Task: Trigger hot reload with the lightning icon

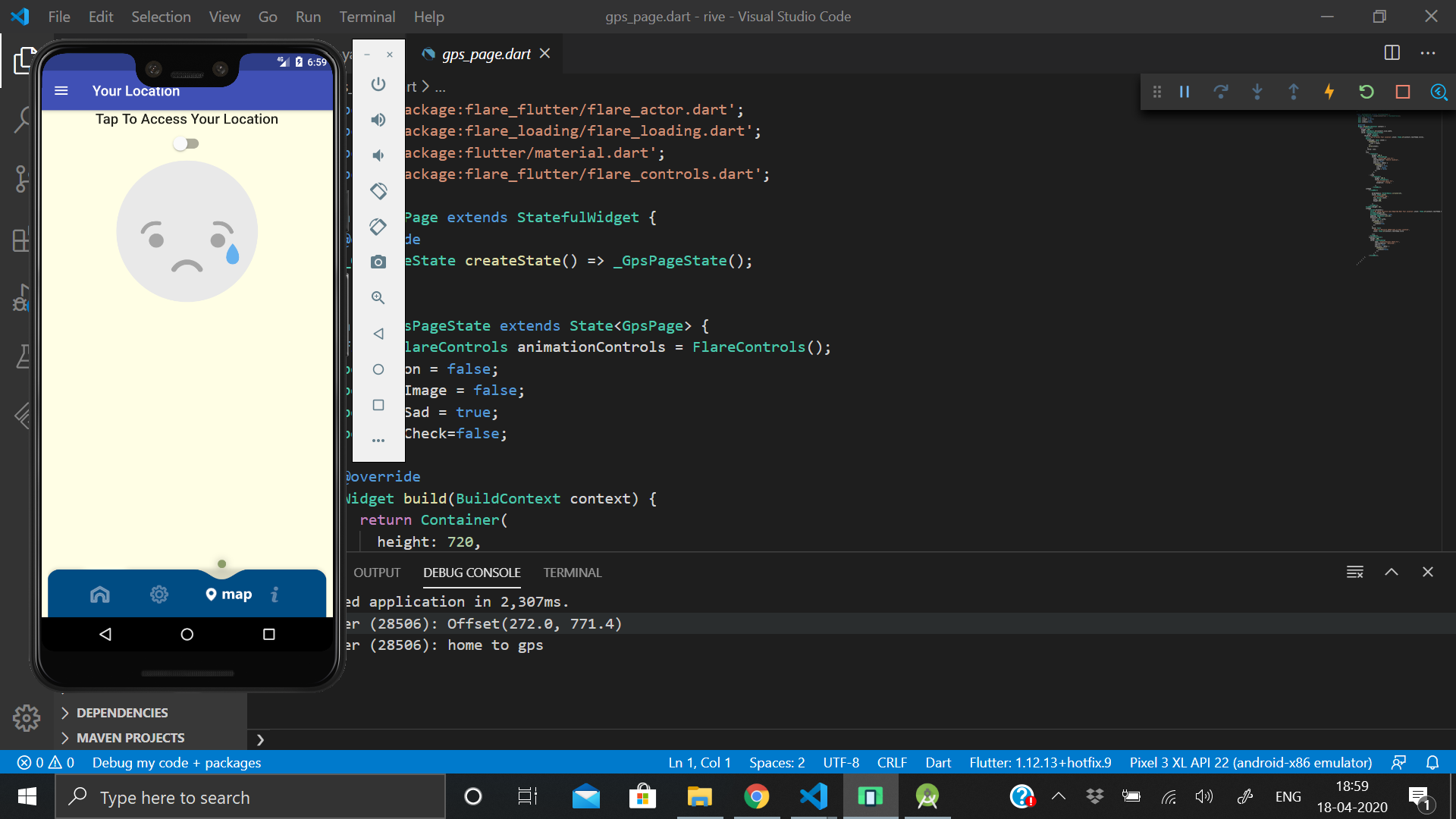Action: tap(1329, 91)
